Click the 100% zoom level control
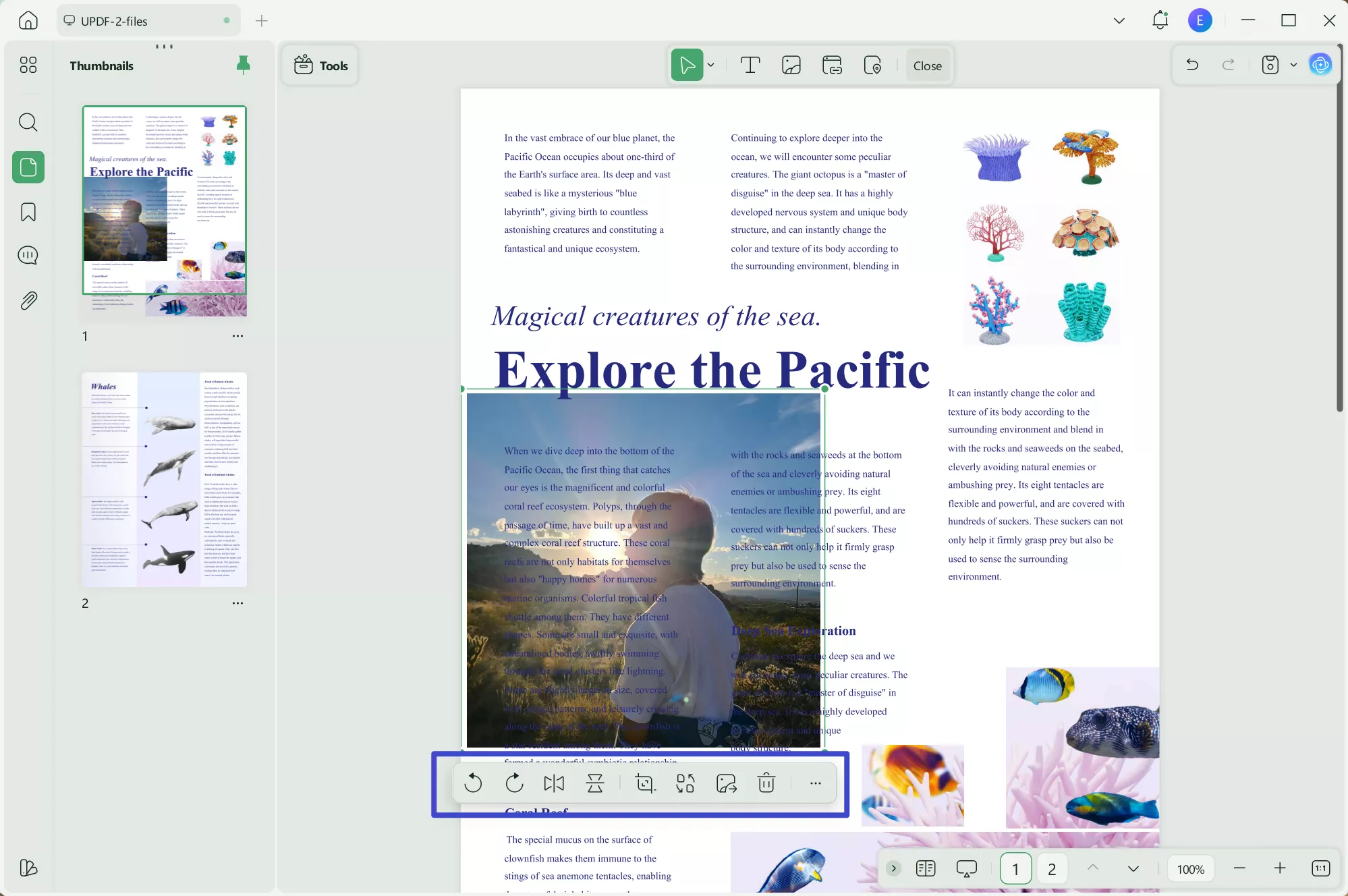The width and height of the screenshot is (1348, 896). point(1189,868)
